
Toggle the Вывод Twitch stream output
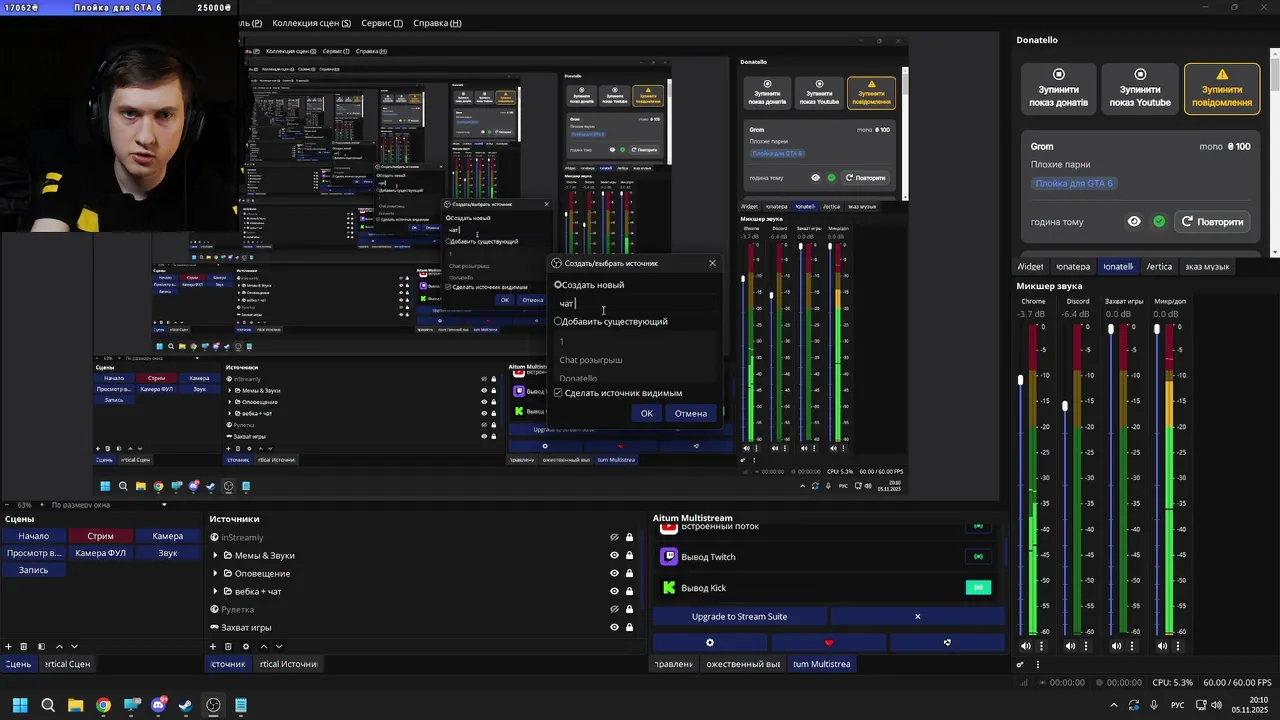[x=978, y=557]
